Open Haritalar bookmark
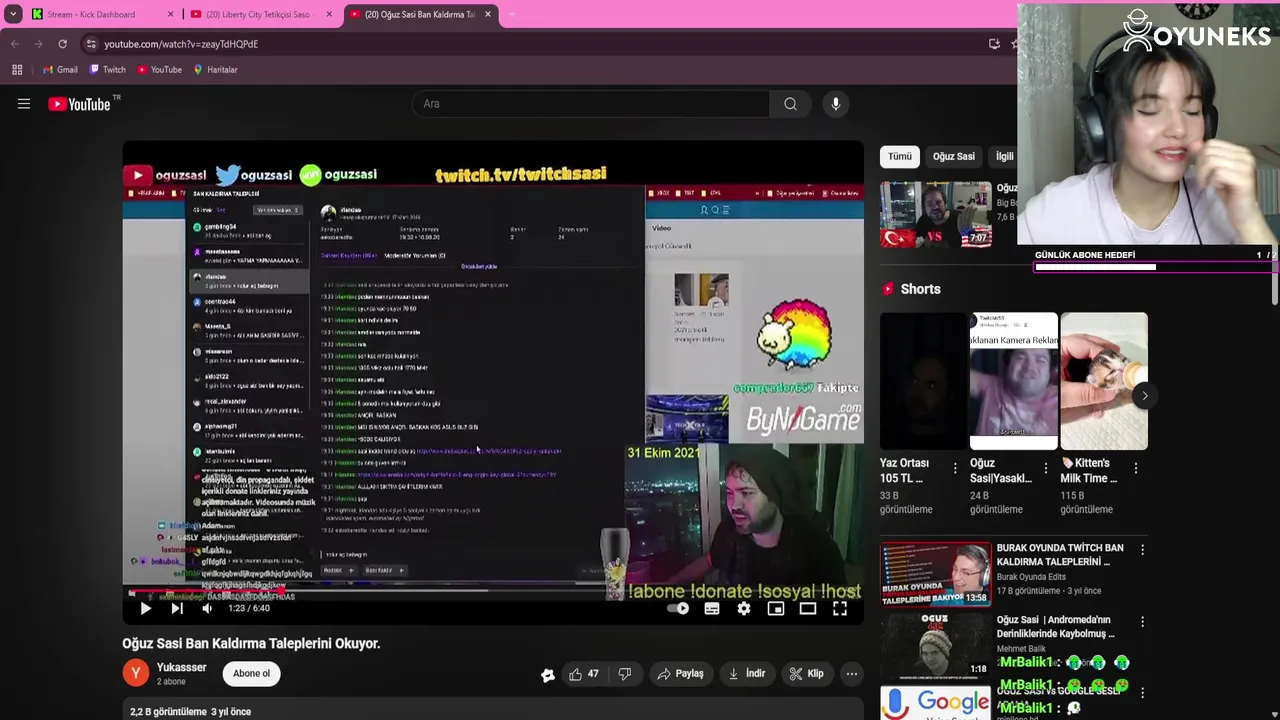The image size is (1280, 720). (x=215, y=70)
